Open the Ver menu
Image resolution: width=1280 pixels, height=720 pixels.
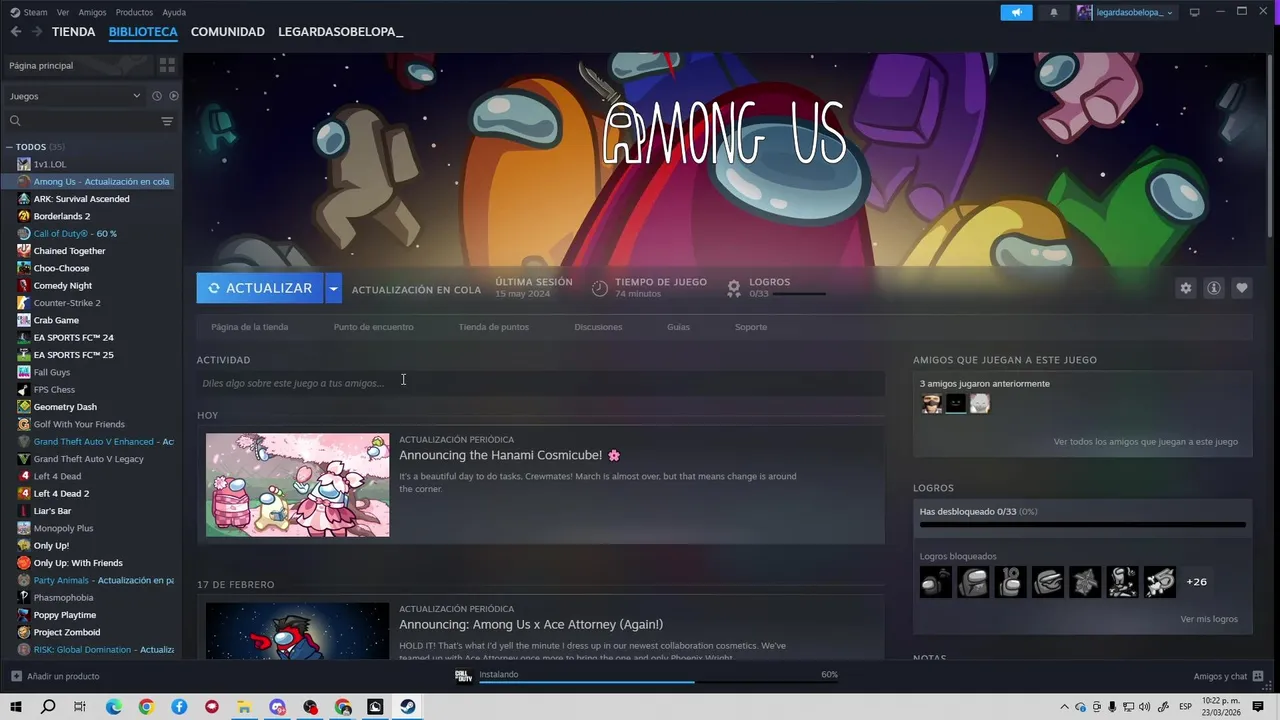point(63,12)
